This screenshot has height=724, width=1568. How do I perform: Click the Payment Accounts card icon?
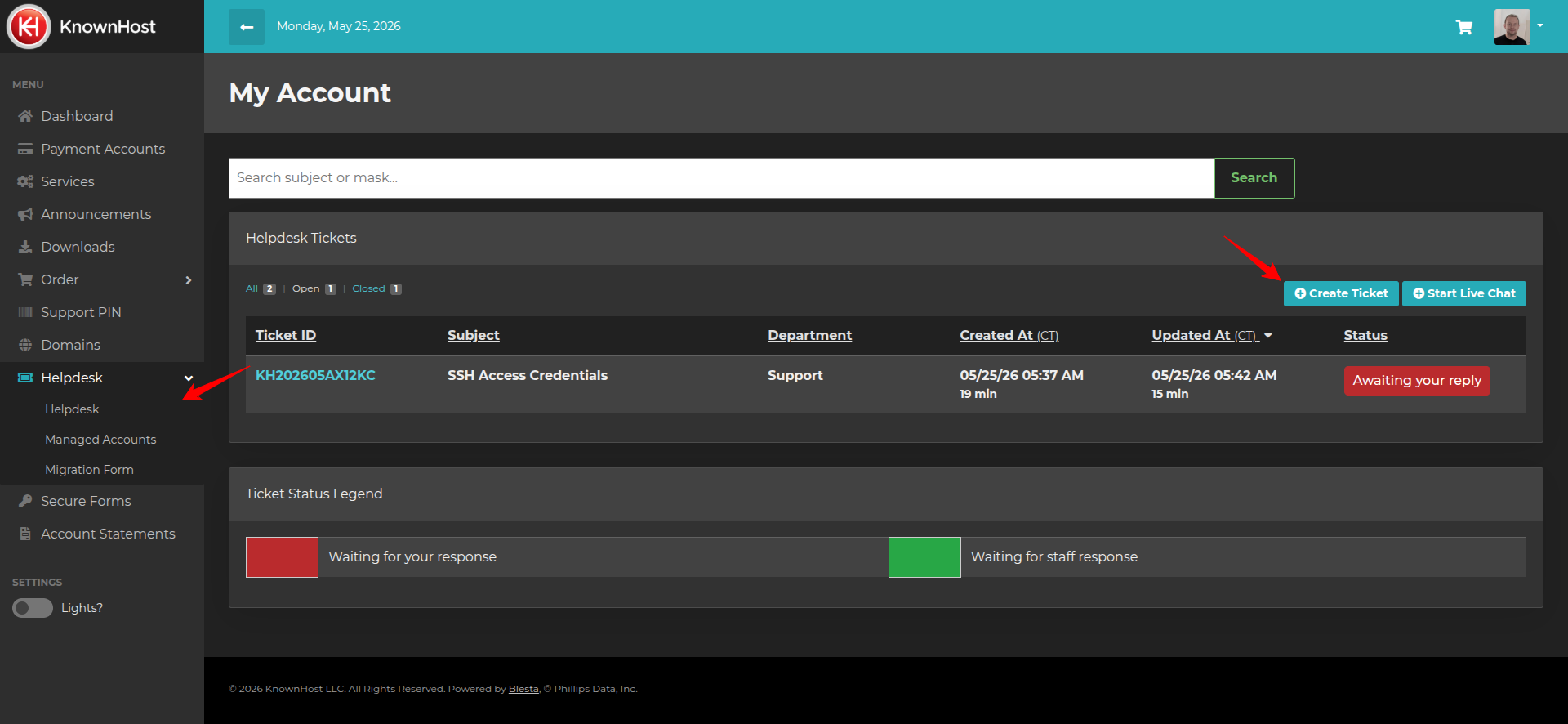(x=25, y=149)
